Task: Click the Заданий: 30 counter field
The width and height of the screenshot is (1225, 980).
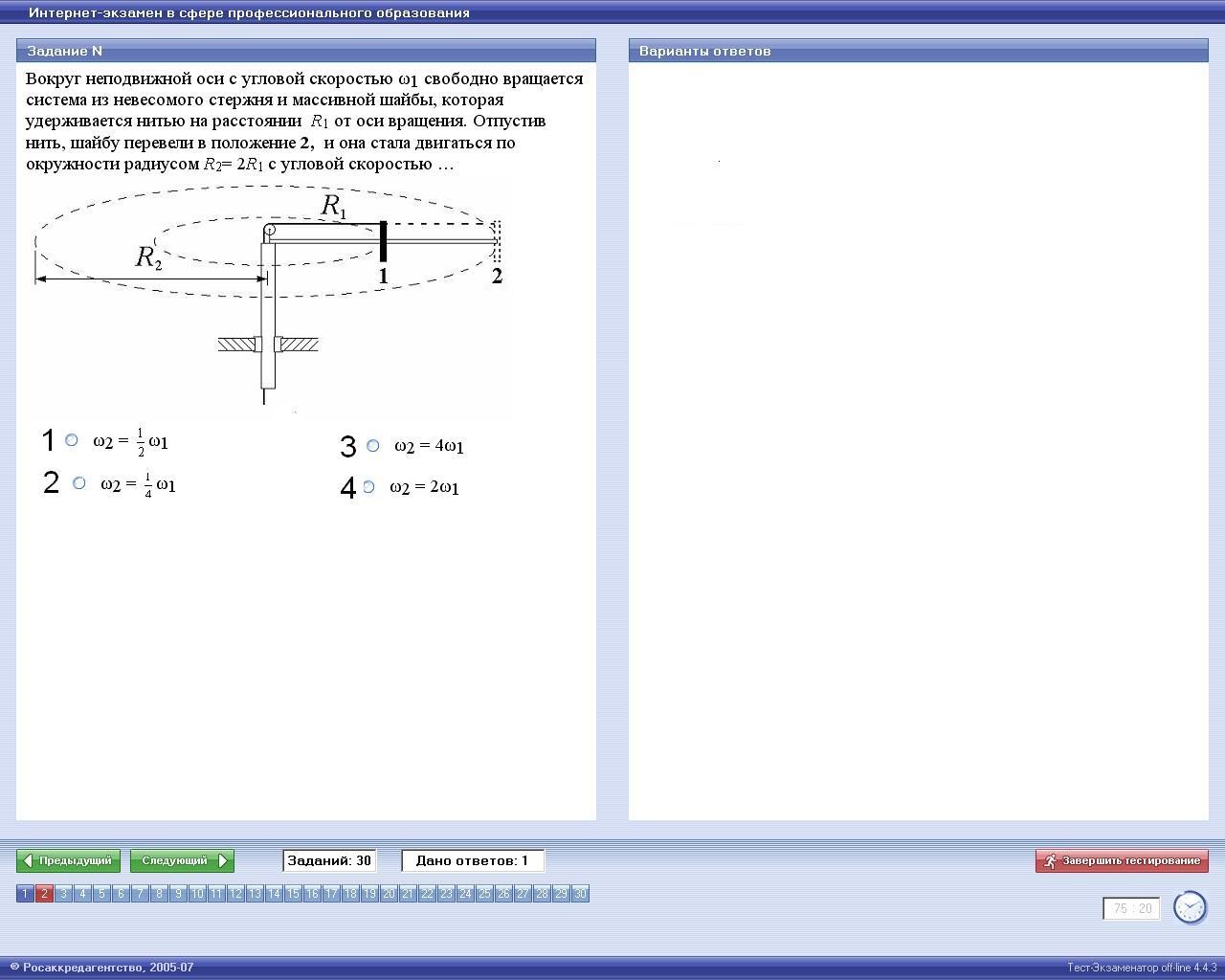Action: click(329, 860)
